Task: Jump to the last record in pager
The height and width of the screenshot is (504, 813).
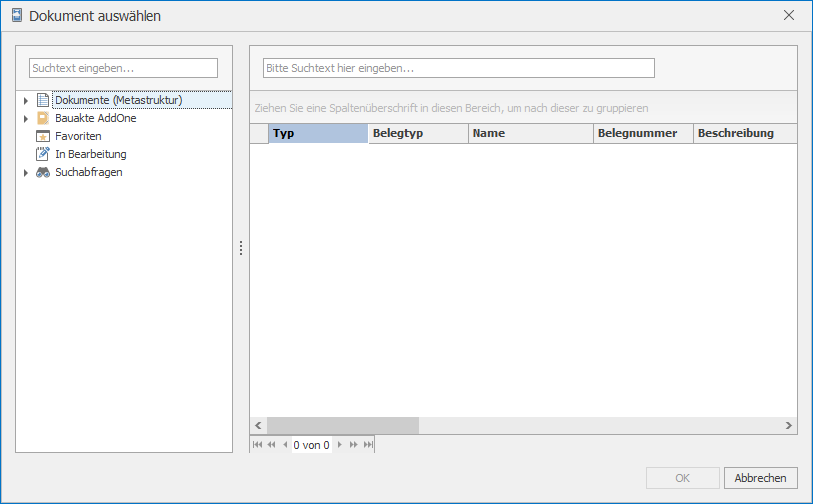Action: (x=368, y=445)
